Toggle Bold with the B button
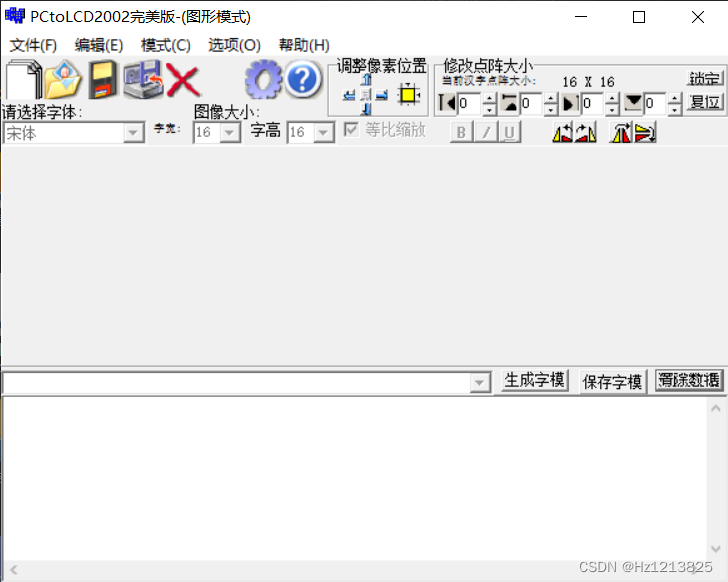The image size is (728, 582). (462, 132)
